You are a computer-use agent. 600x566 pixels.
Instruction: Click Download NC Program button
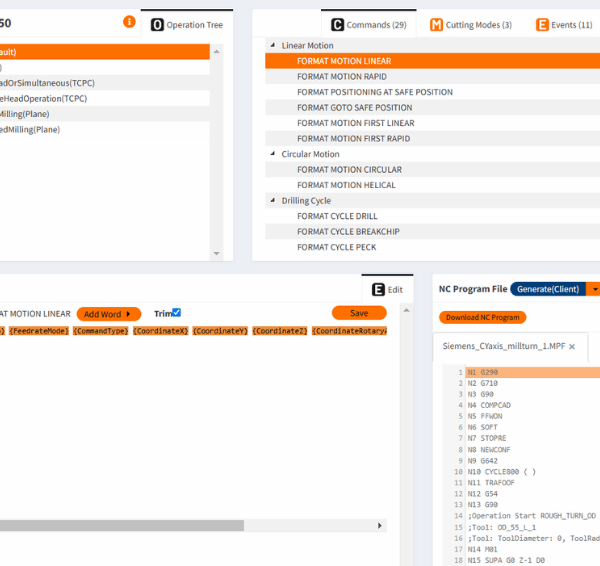pyautogui.click(x=482, y=317)
